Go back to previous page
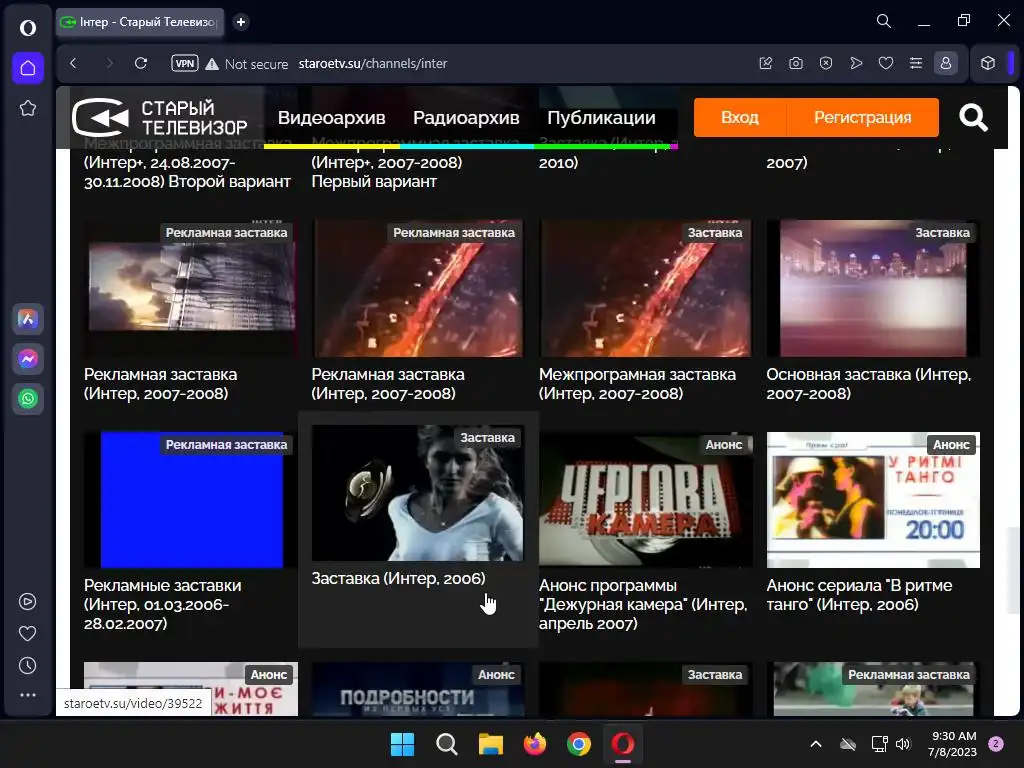 pyautogui.click(x=73, y=63)
